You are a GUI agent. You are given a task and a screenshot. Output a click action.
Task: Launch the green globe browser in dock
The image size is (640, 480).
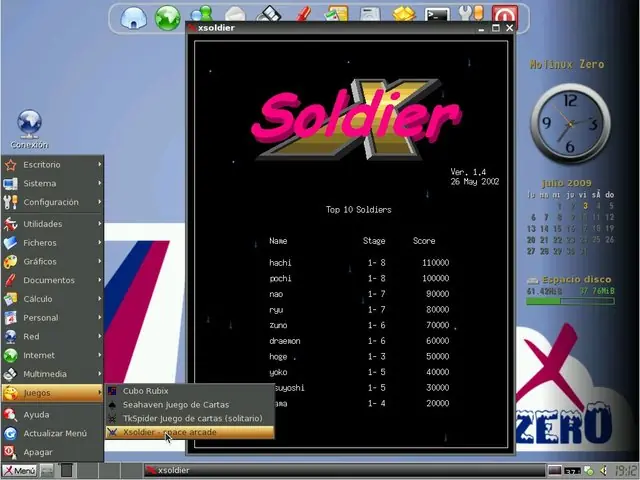167,18
